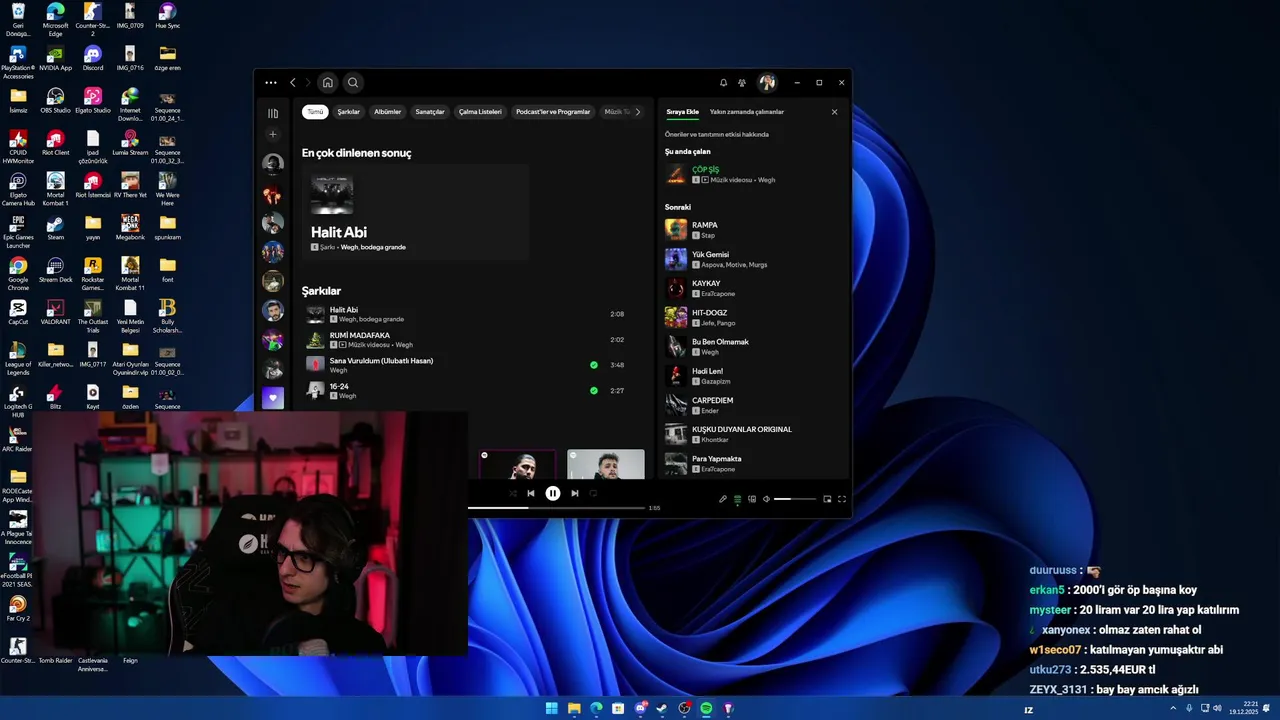Select the Steam desktop shortcut
The width and height of the screenshot is (1280, 720).
(55, 228)
